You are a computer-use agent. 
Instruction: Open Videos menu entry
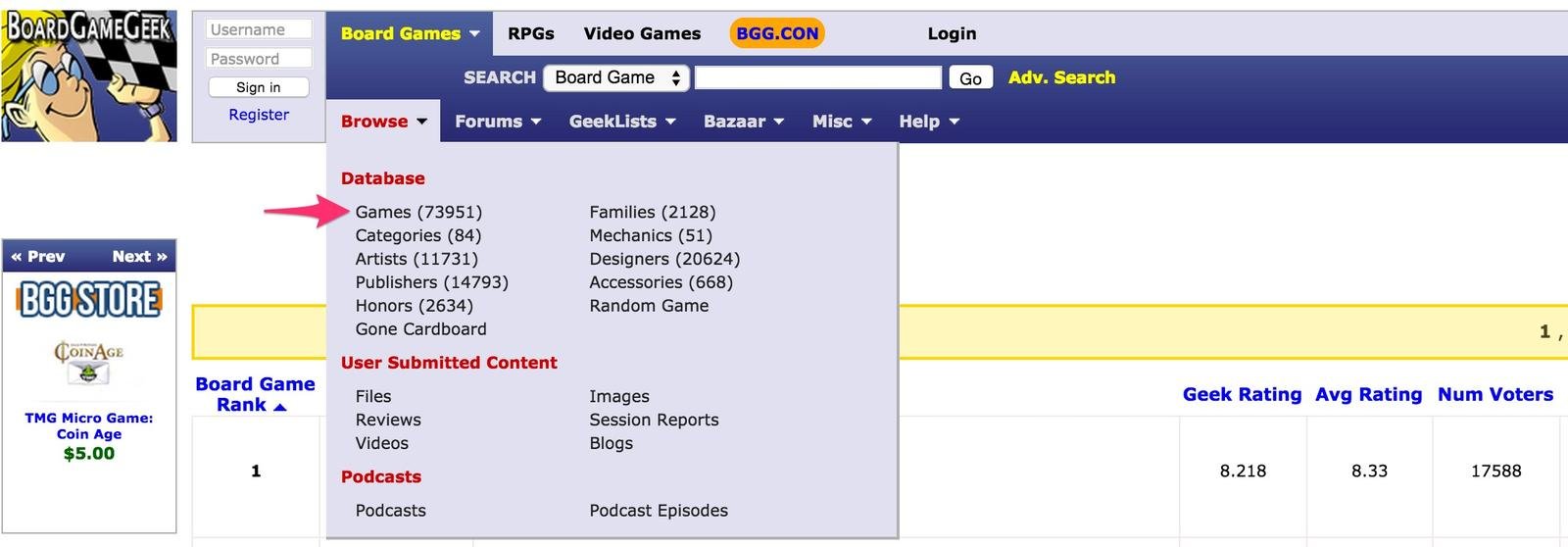click(x=382, y=443)
